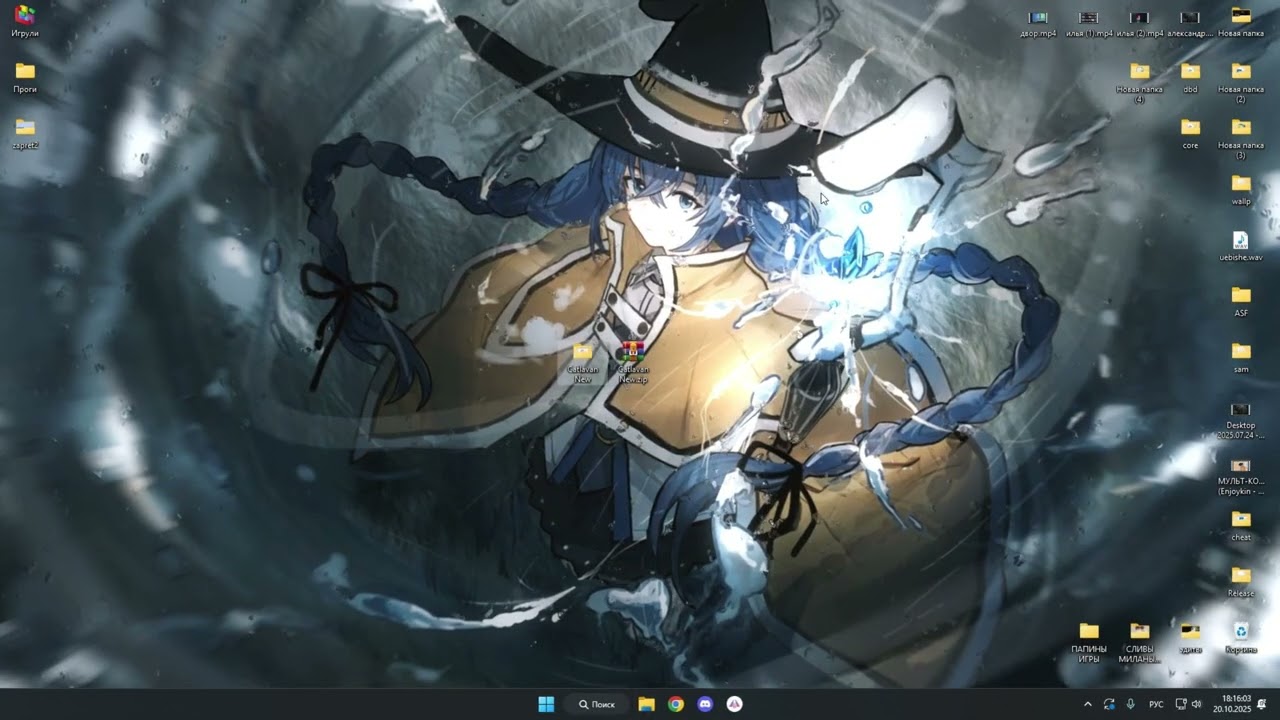
Task: Select the Новая папка (4) folder
Action: 1139,82
